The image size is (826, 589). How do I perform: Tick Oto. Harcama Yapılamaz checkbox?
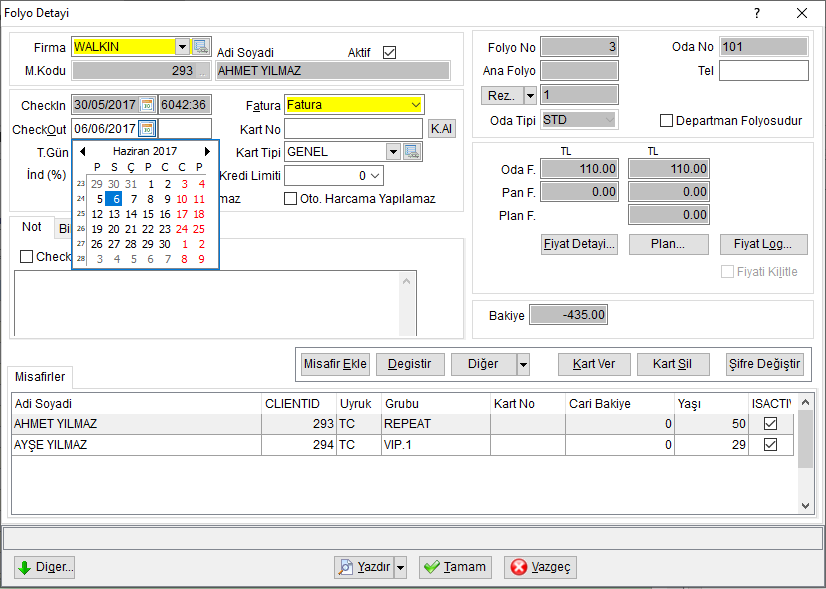290,199
